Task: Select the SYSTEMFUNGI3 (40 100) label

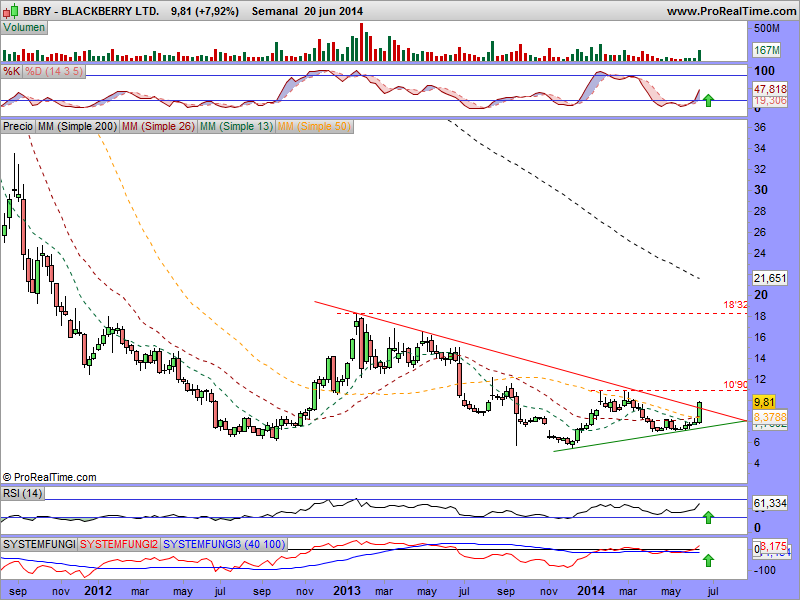Action: tap(223, 544)
